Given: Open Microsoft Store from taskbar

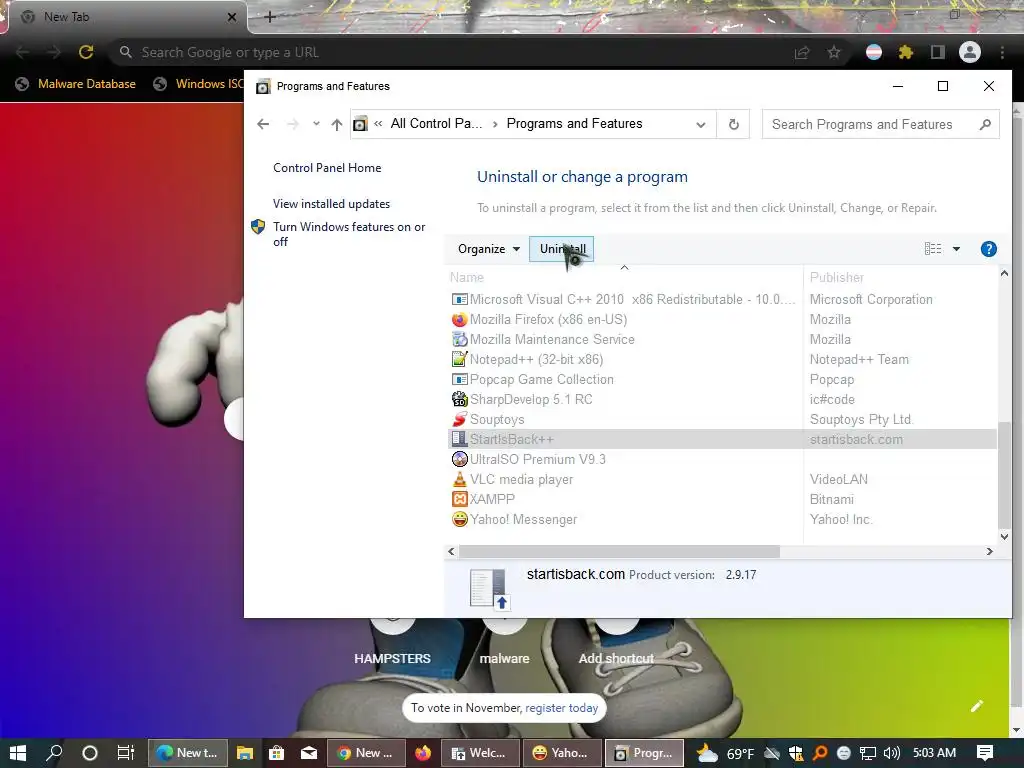Looking at the screenshot, I should (276, 753).
